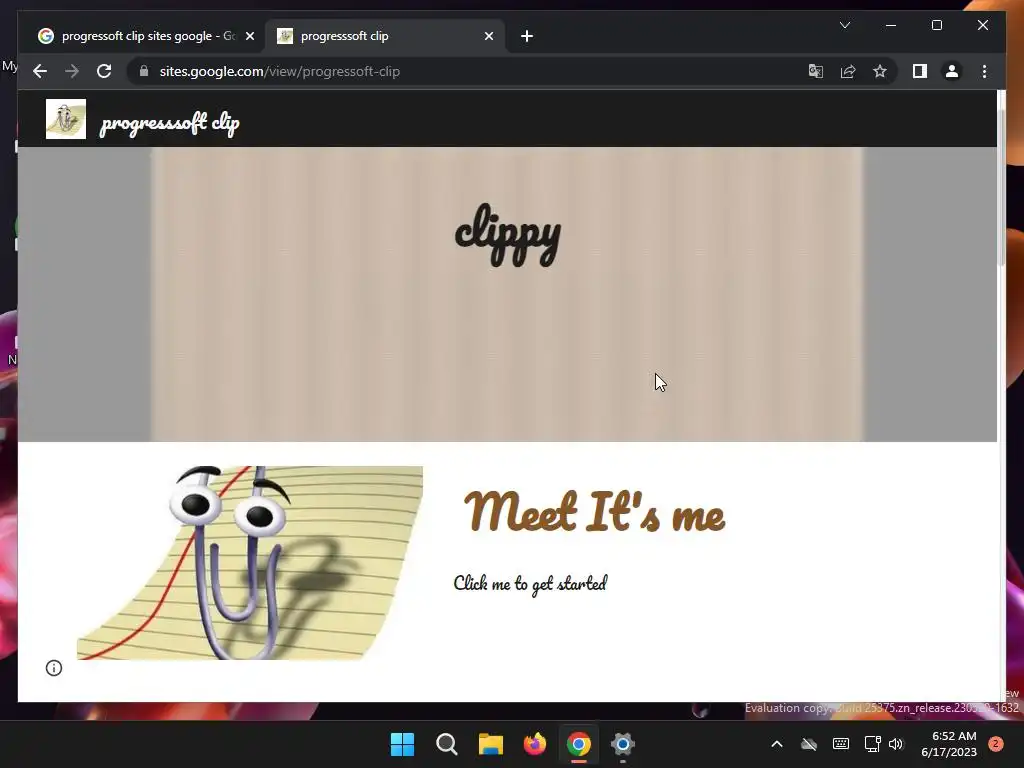Image resolution: width=1024 pixels, height=768 pixels.
Task: Show hidden system tray icons
Action: click(776, 744)
